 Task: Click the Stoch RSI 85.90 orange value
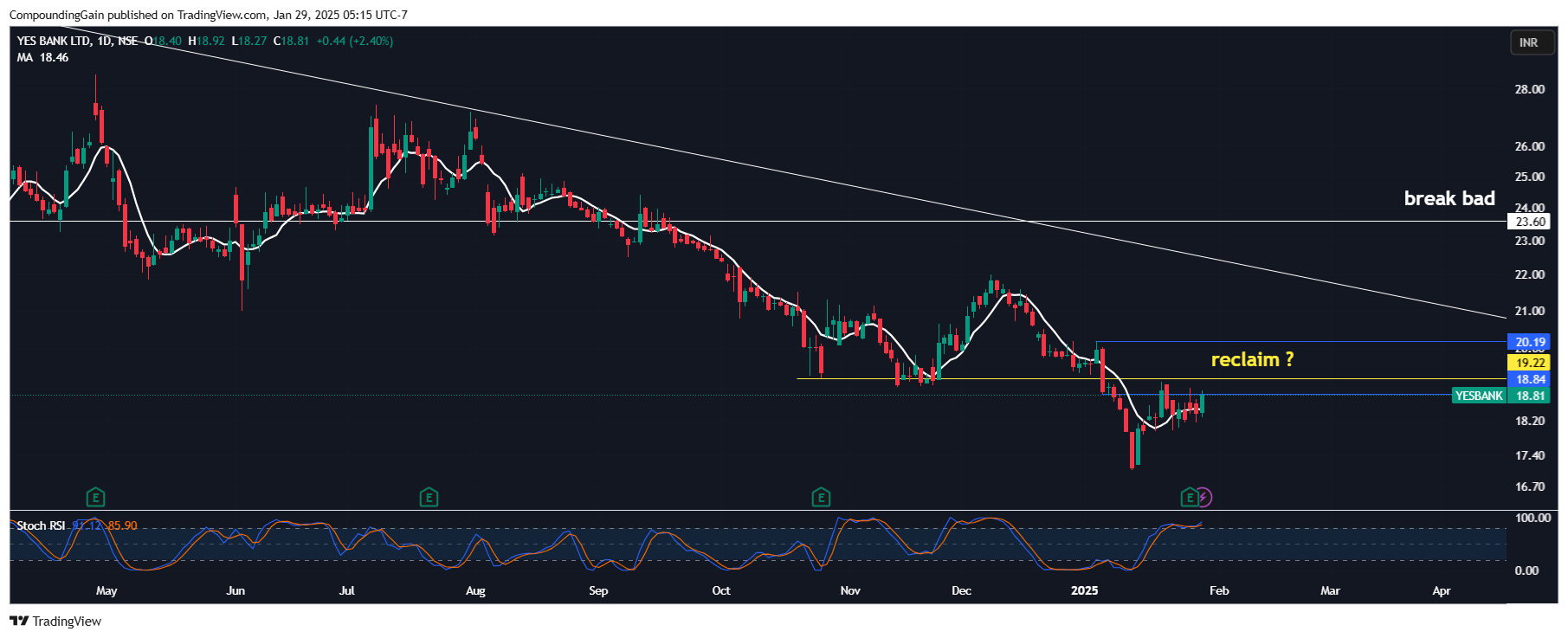coord(122,525)
